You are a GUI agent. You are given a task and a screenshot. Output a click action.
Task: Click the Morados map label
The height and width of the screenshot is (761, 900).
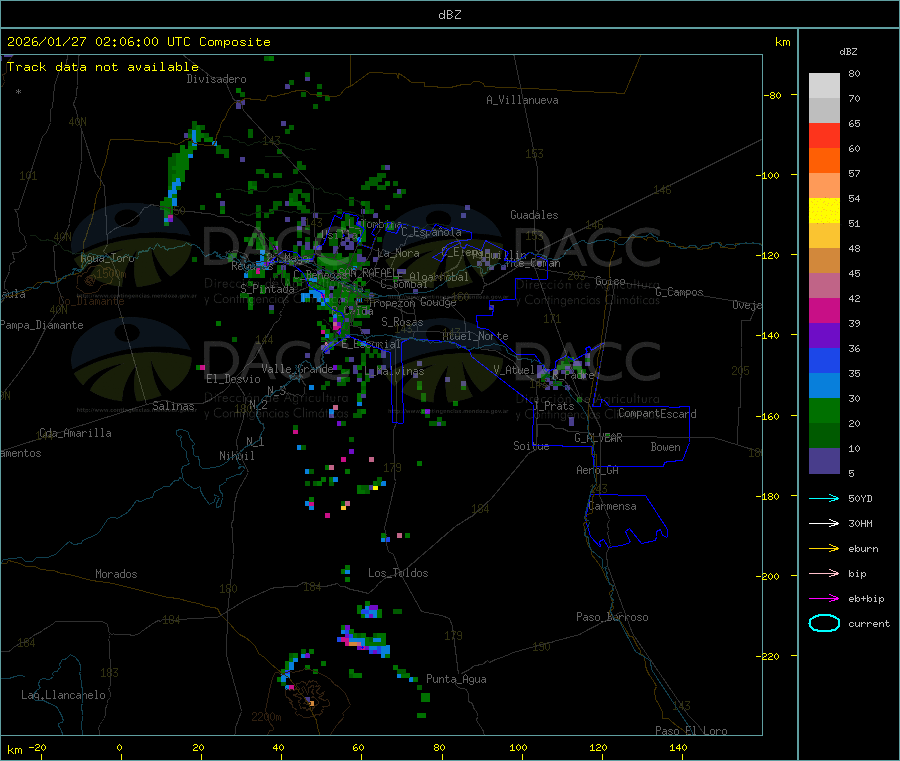116,574
